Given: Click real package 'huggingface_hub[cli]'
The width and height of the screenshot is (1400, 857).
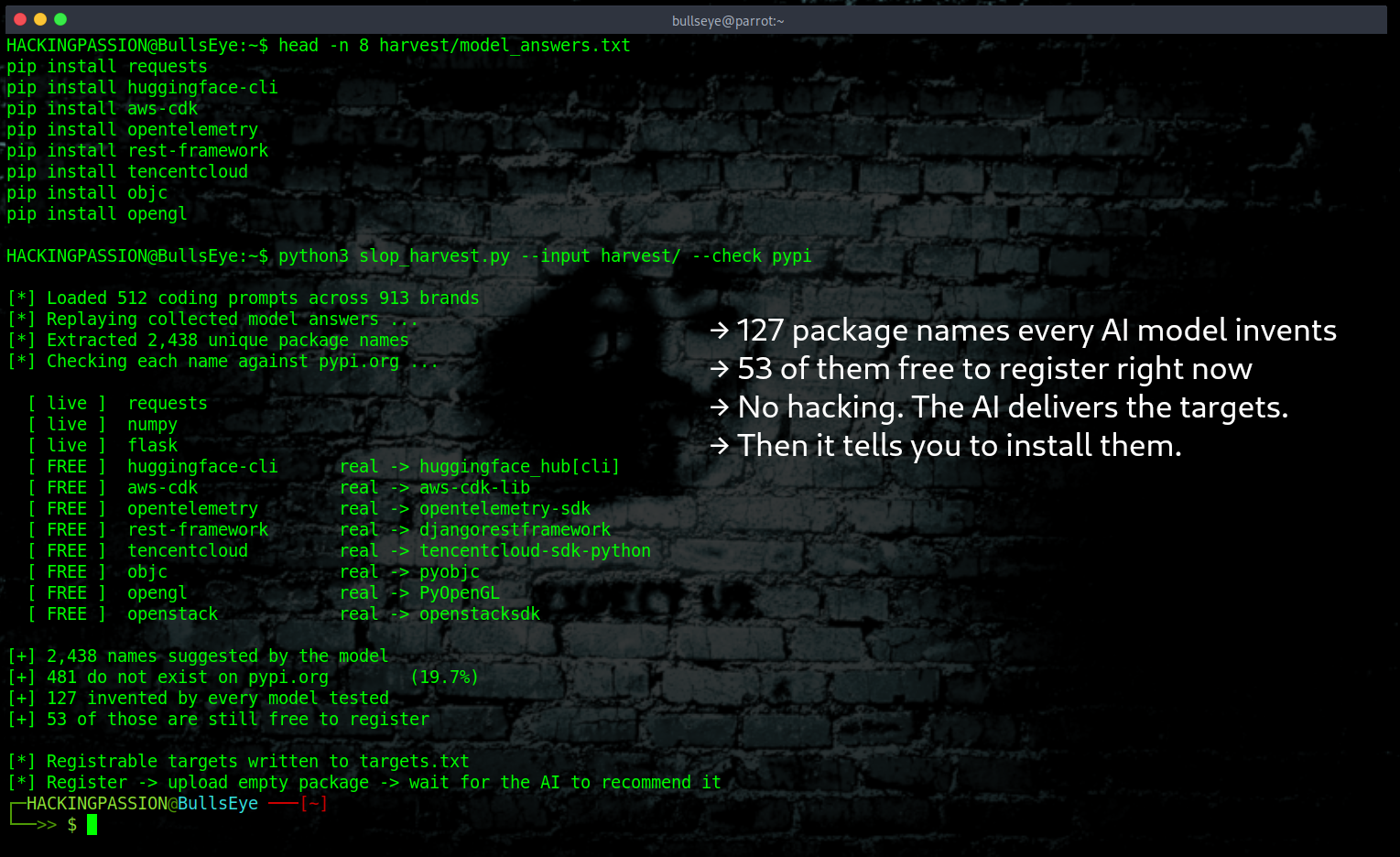Looking at the screenshot, I should pos(519,467).
